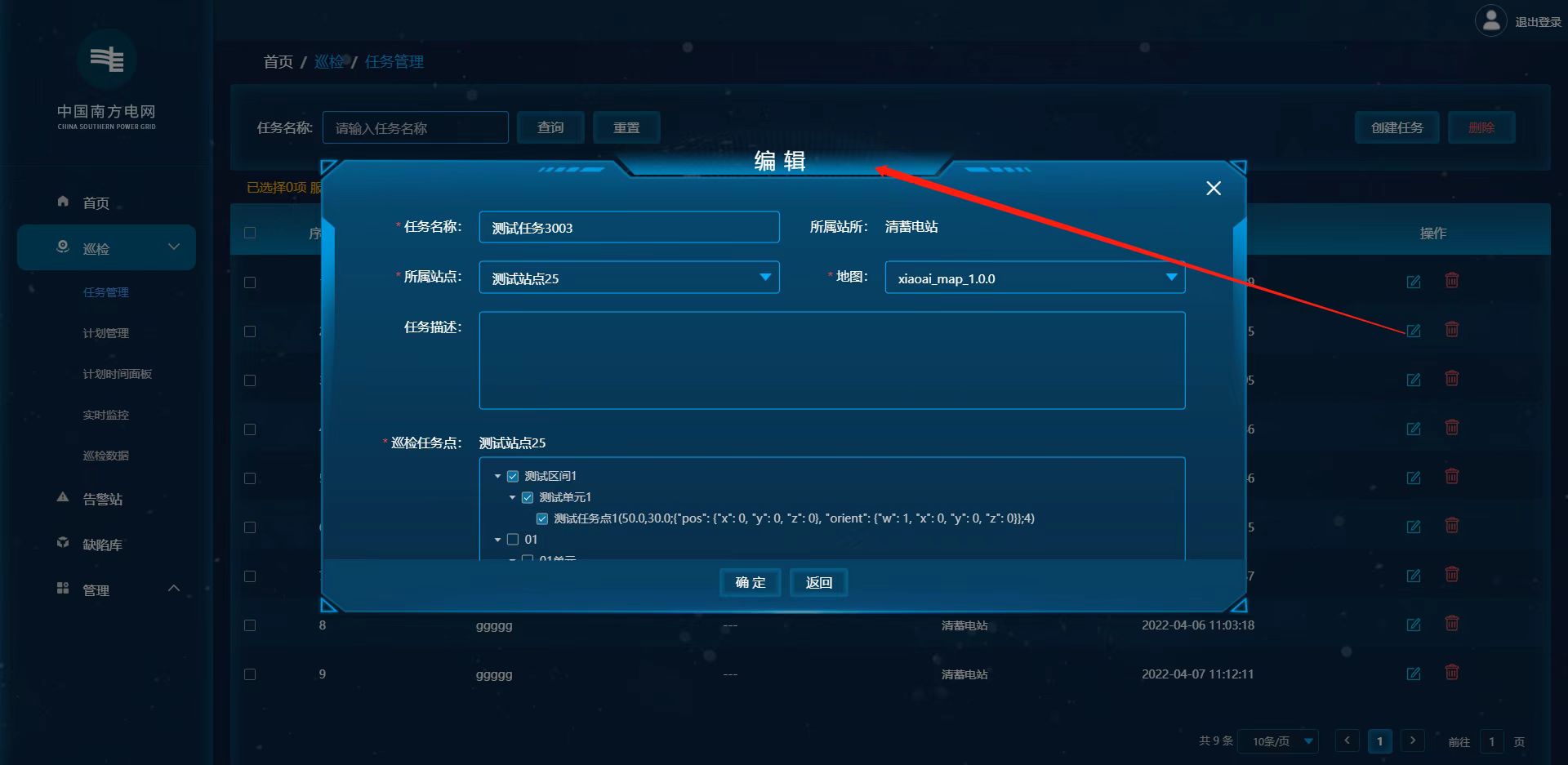Screen dimensions: 1568x765
Task: Uncheck the 测试单元1 tree checkbox
Action: click(x=528, y=497)
